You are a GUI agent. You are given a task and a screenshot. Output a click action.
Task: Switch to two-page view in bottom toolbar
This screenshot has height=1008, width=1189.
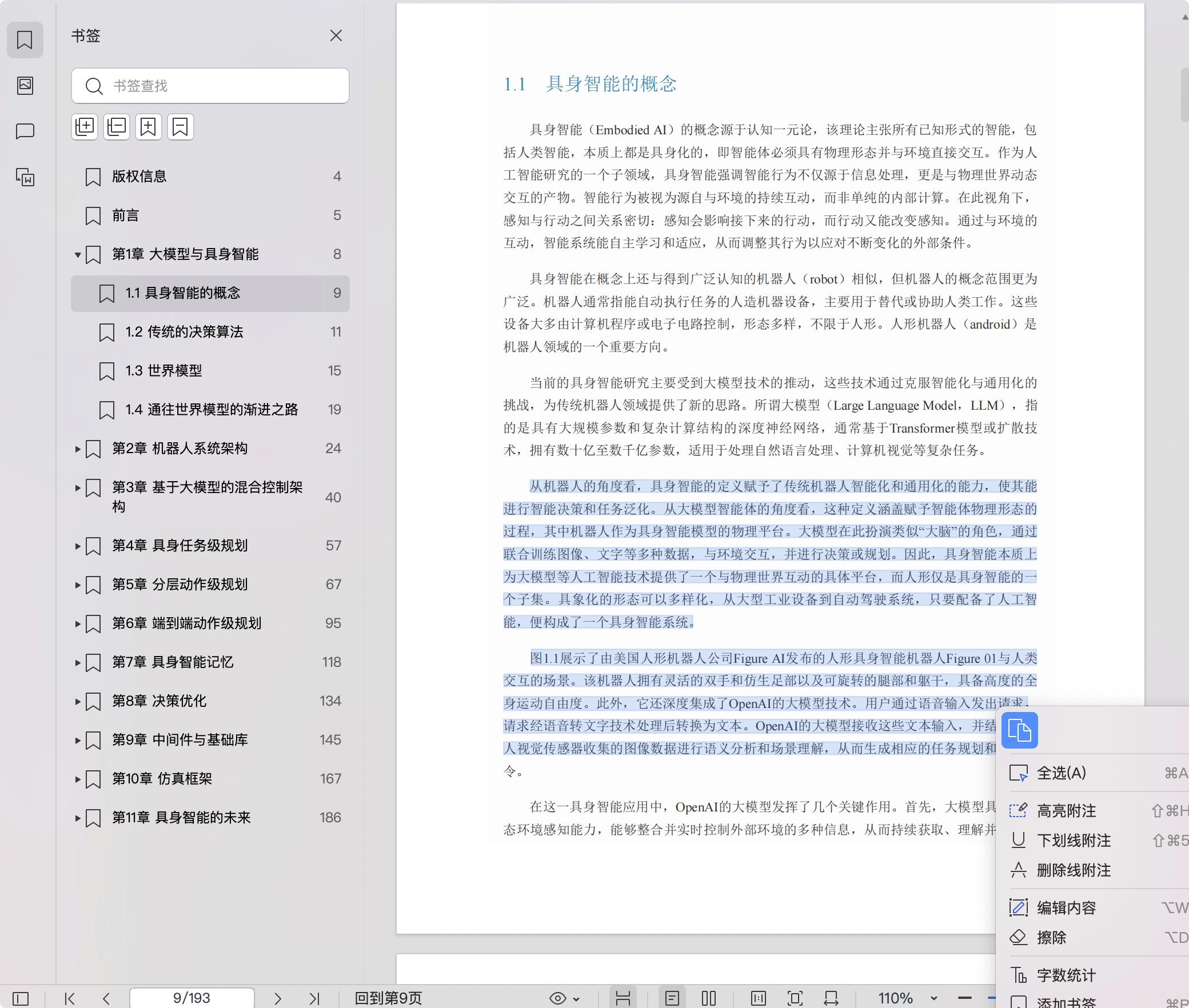click(709, 998)
